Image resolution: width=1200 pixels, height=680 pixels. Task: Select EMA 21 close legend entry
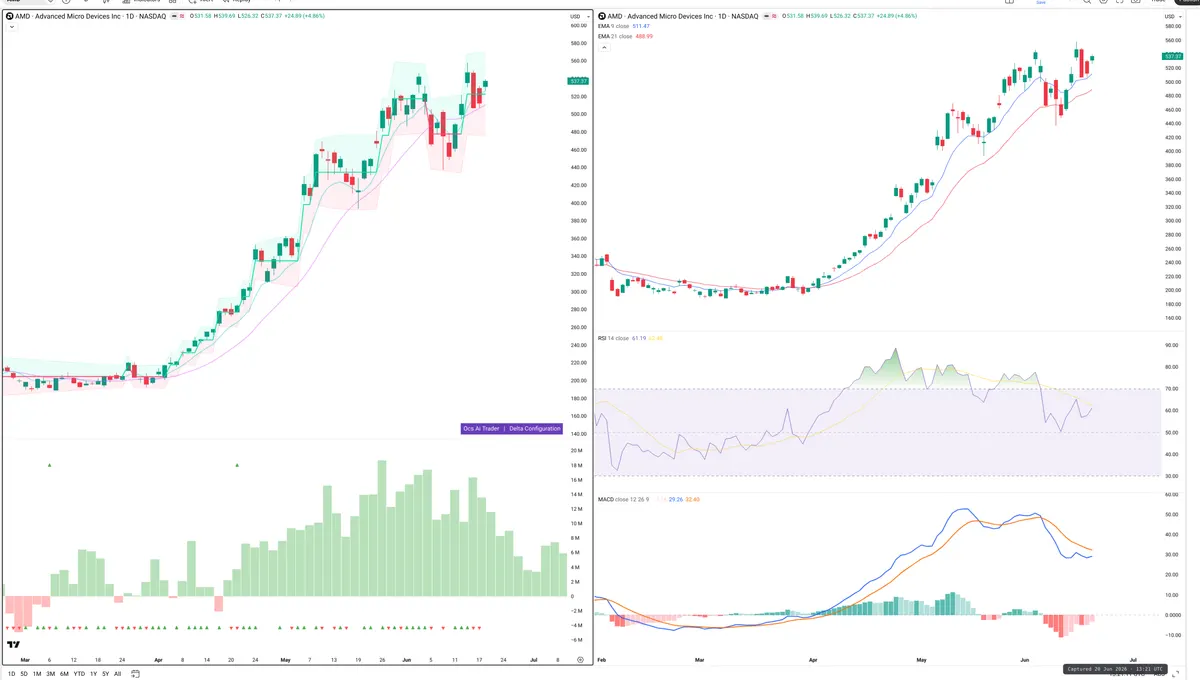coord(615,36)
